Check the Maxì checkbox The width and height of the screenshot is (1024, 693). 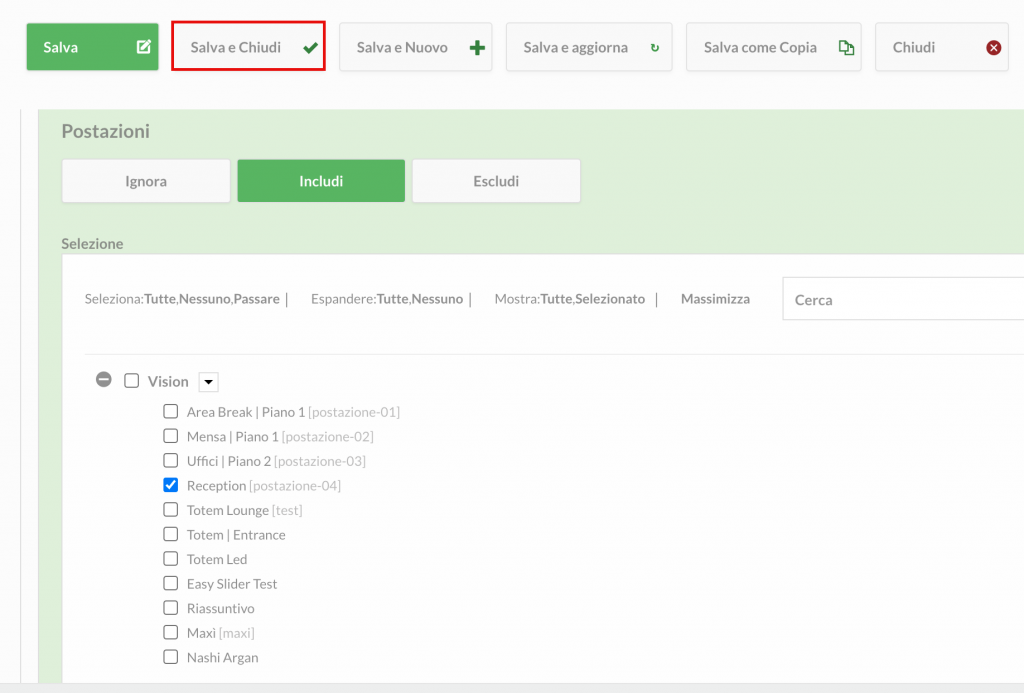[170, 632]
